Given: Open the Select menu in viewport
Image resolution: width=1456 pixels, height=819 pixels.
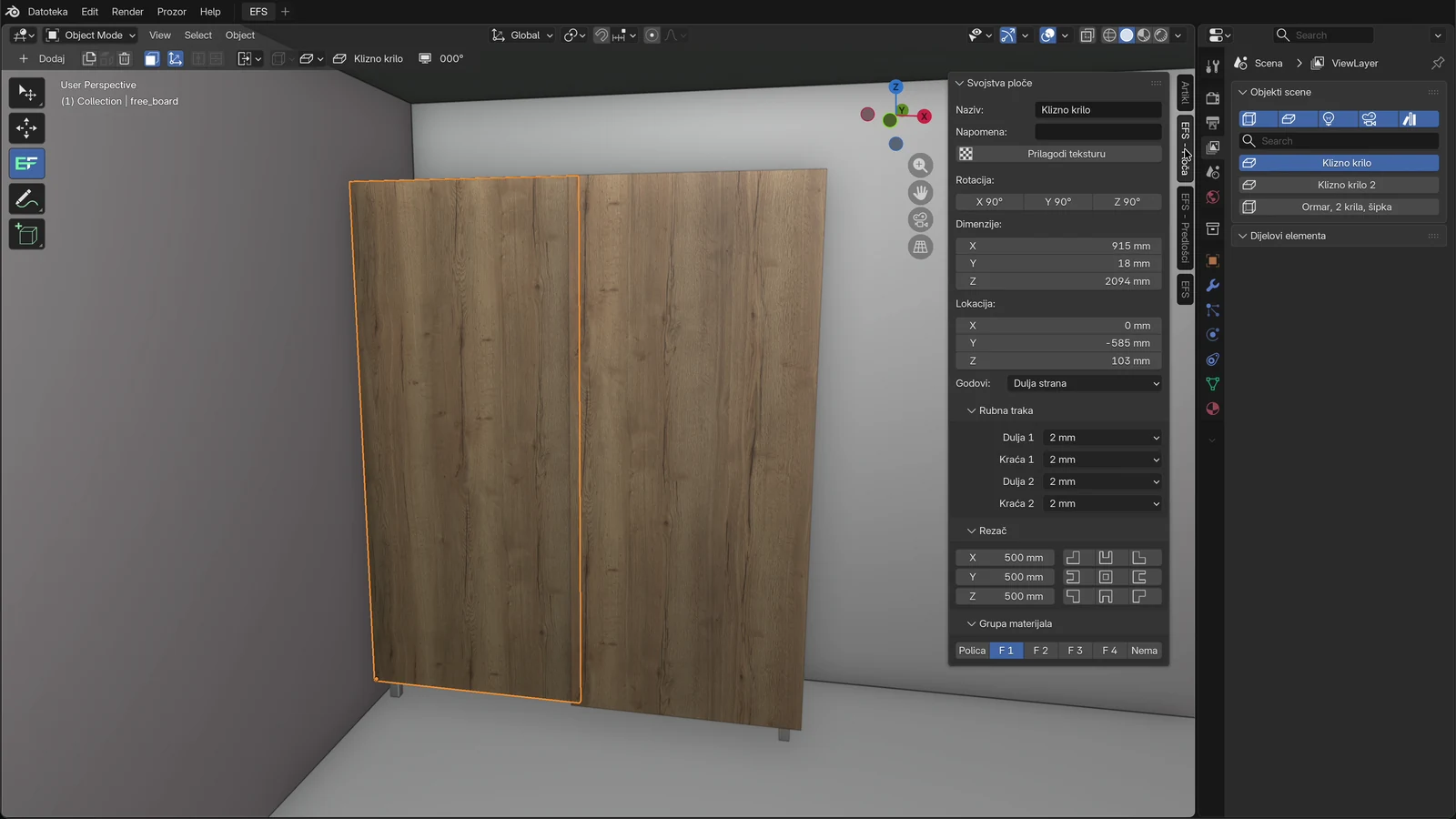Looking at the screenshot, I should pos(197,35).
